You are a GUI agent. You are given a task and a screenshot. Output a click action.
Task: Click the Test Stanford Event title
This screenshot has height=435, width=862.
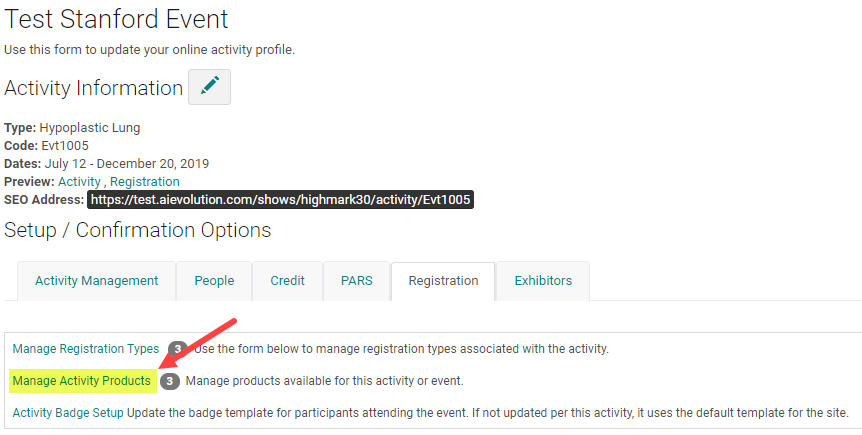pyautogui.click(x=116, y=19)
